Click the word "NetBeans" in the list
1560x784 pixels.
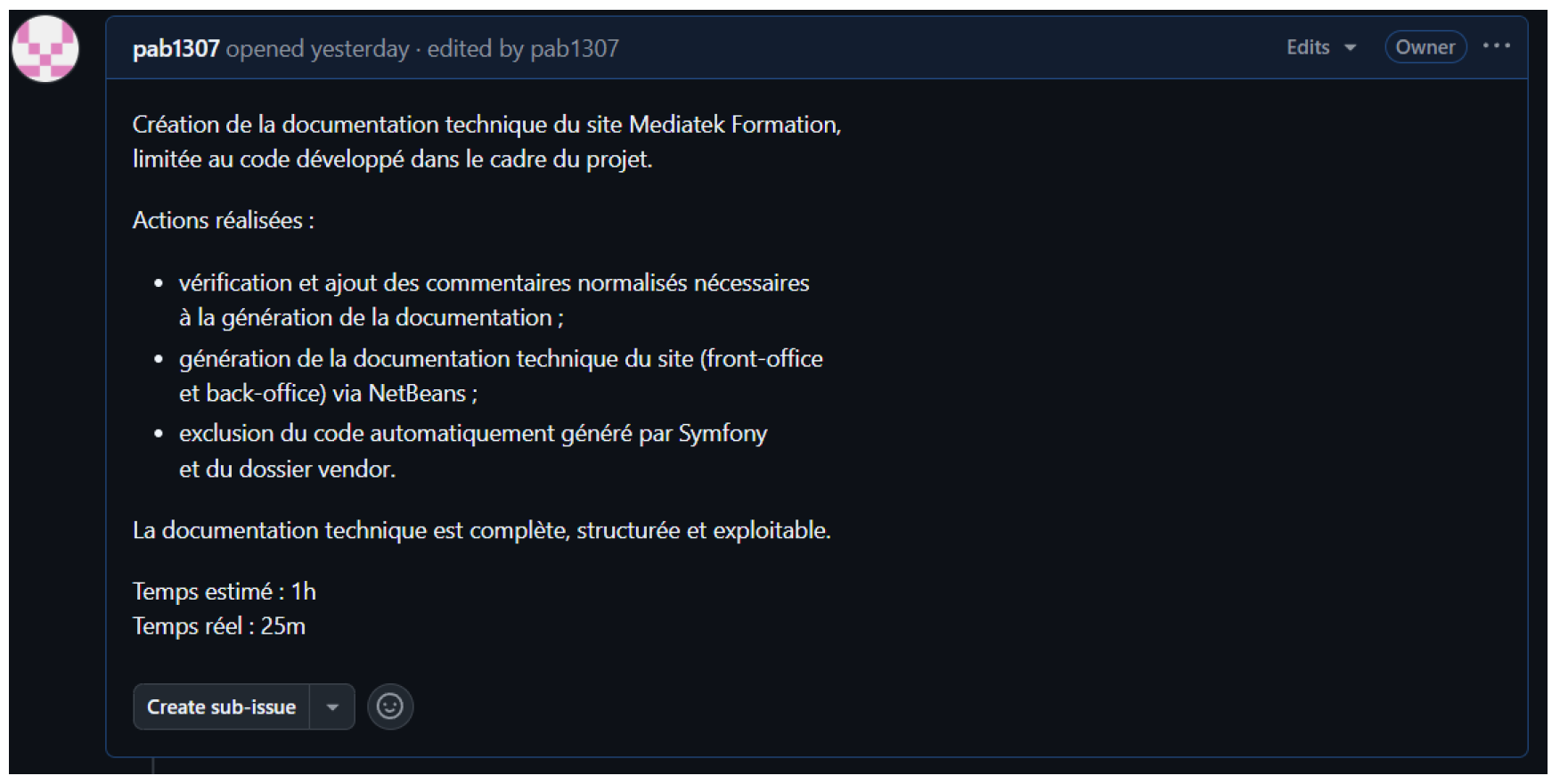tap(417, 393)
